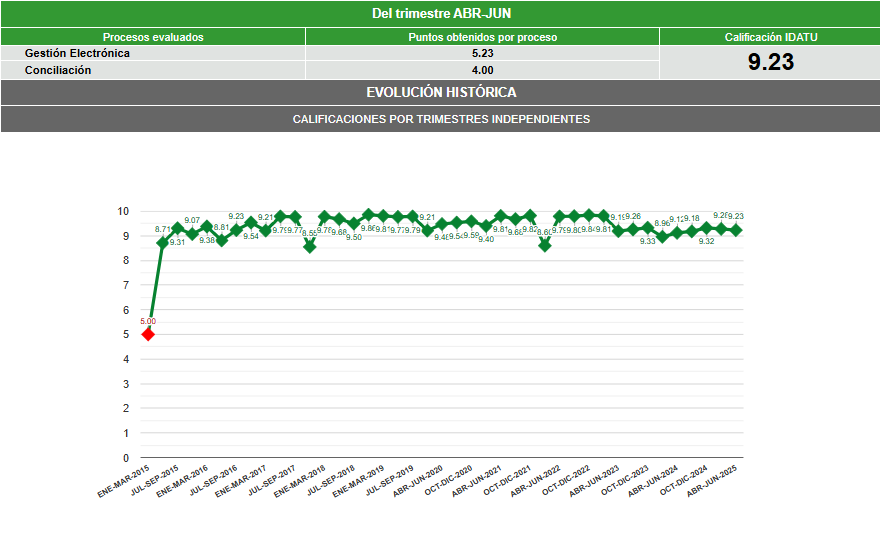
Task: Click the 5.23 points value cell
Action: point(482,53)
